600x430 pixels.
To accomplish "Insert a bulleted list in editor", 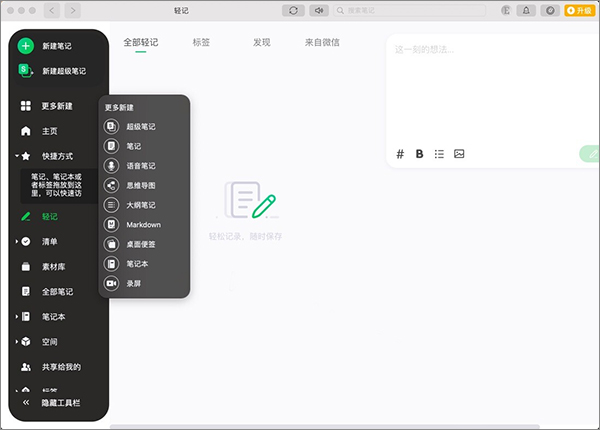I will [439, 154].
